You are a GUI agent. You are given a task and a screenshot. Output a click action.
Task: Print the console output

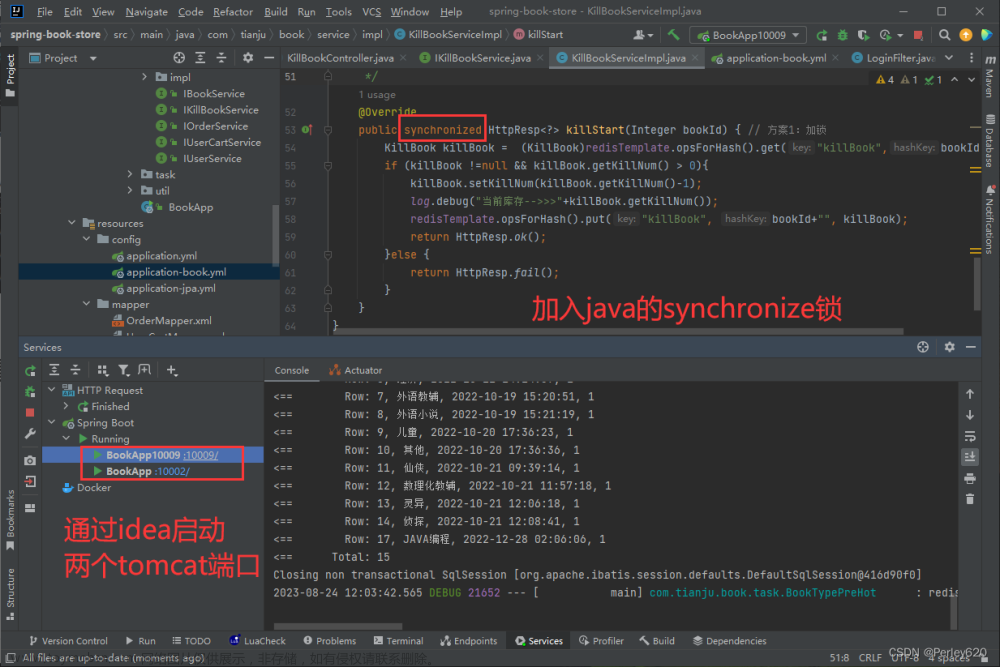[x=970, y=478]
